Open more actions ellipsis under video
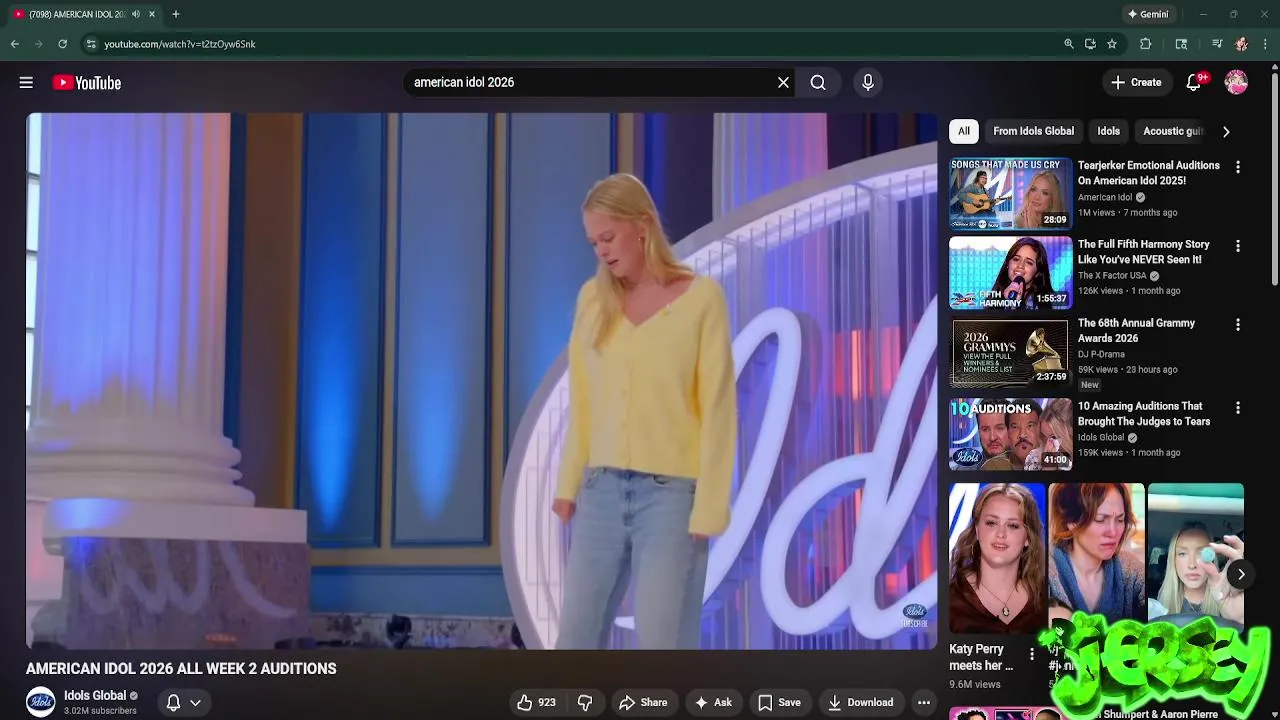Viewport: 1280px width, 720px height. (924, 703)
